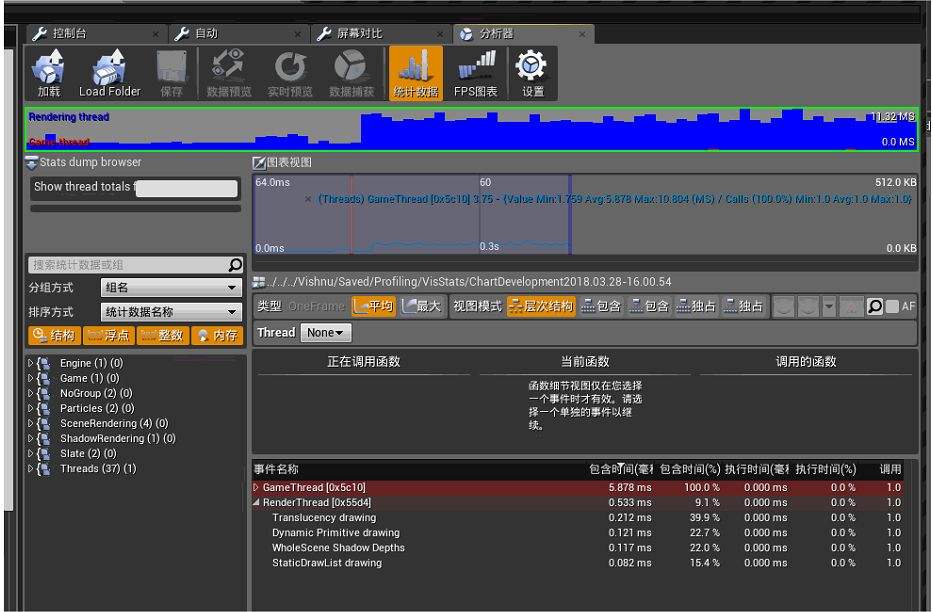Remove the GameThread graph track with its x
Screen dimensions: 933x612
click(308, 199)
